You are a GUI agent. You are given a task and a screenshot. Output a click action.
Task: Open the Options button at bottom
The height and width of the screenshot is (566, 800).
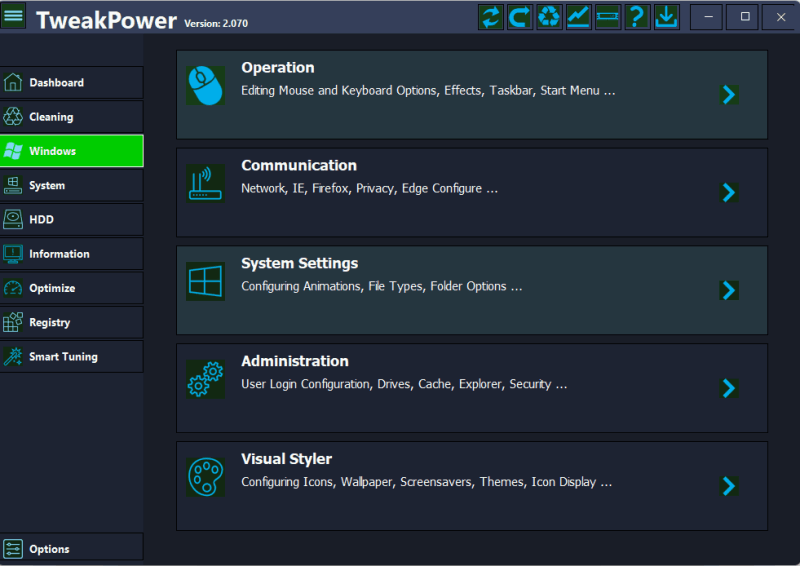pyautogui.click(x=71, y=548)
